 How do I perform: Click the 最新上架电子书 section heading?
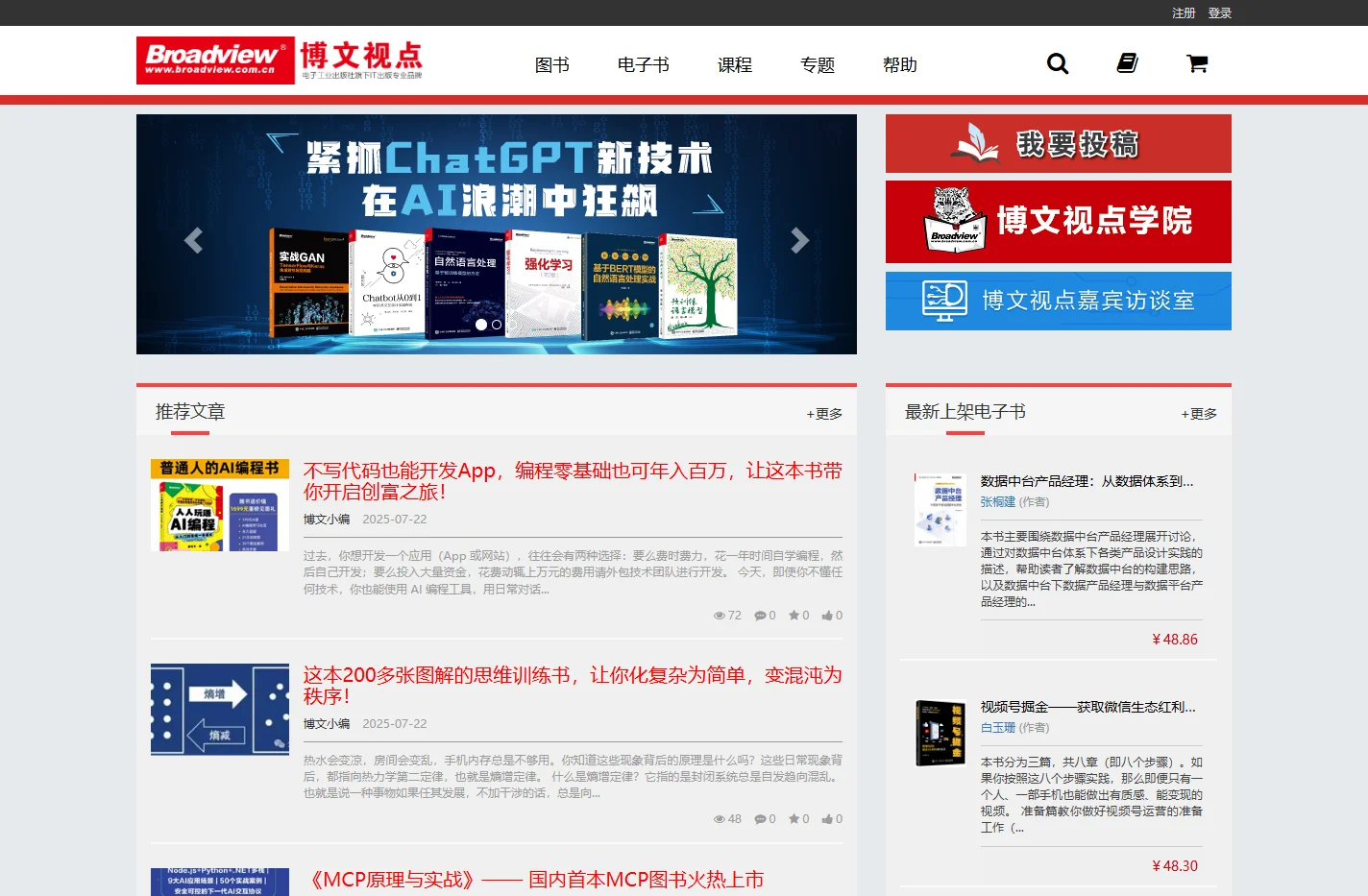click(965, 412)
